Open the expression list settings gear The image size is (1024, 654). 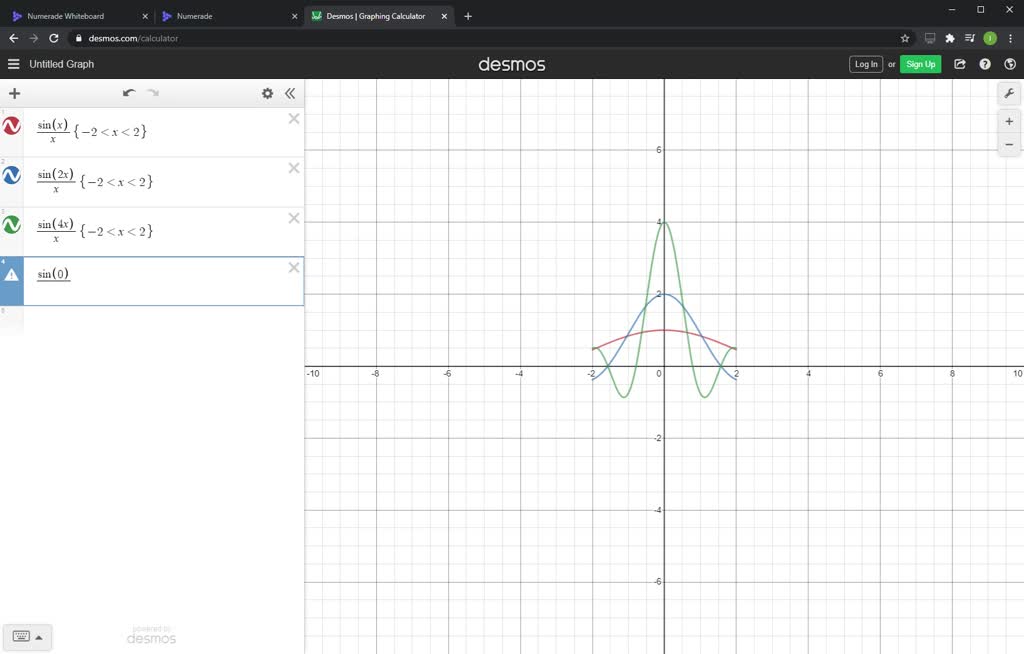267,93
